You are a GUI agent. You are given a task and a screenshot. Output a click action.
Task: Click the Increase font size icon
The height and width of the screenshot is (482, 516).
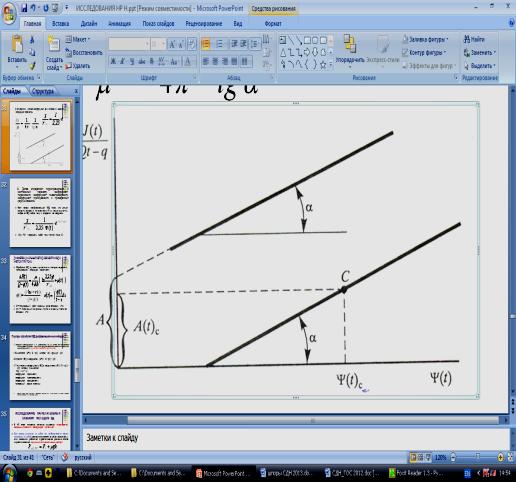click(172, 44)
